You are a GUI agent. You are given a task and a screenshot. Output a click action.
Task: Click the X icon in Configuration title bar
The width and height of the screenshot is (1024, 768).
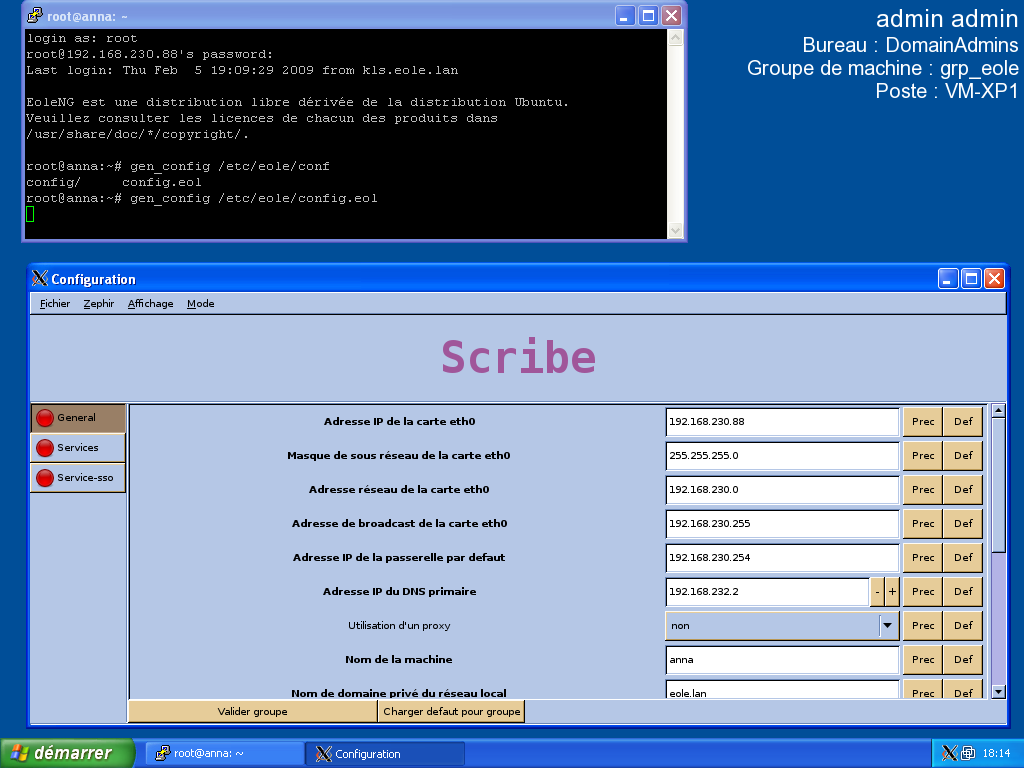pyautogui.click(x=40, y=279)
